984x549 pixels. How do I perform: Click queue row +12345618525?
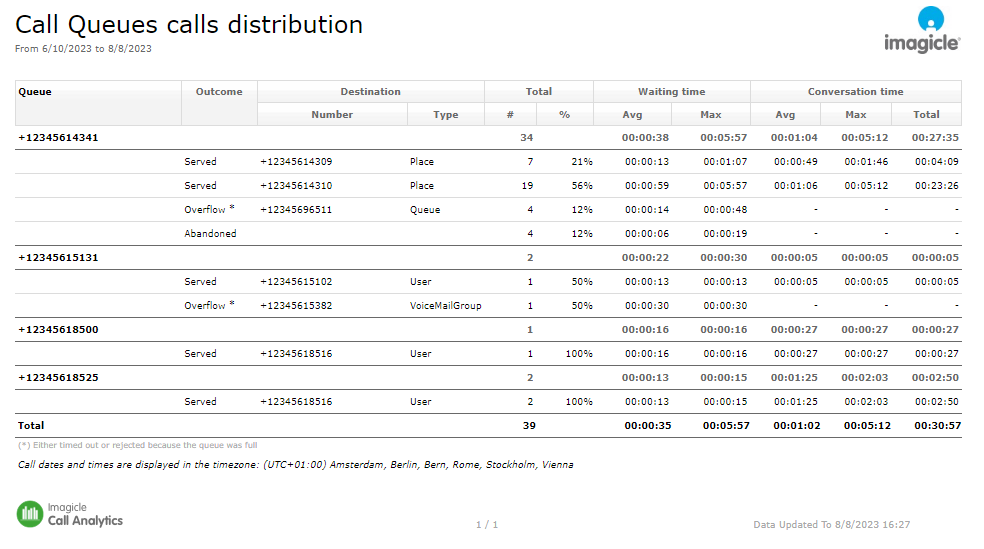coord(59,378)
